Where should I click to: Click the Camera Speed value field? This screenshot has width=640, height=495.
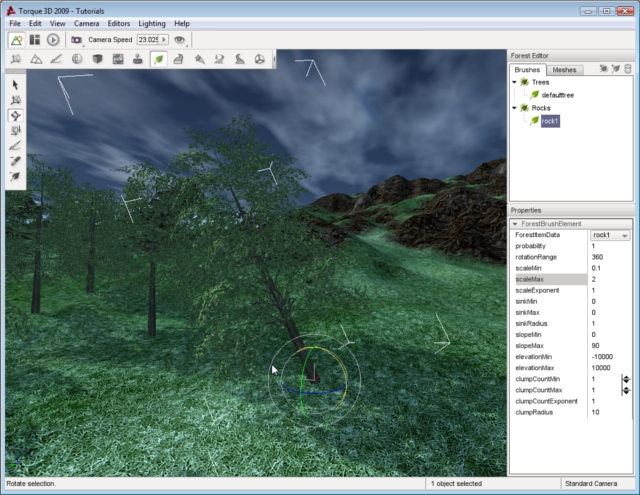click(x=150, y=40)
